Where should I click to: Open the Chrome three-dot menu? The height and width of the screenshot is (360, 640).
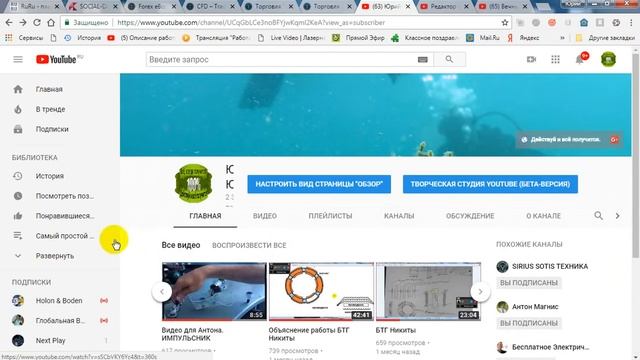[x=631, y=22]
